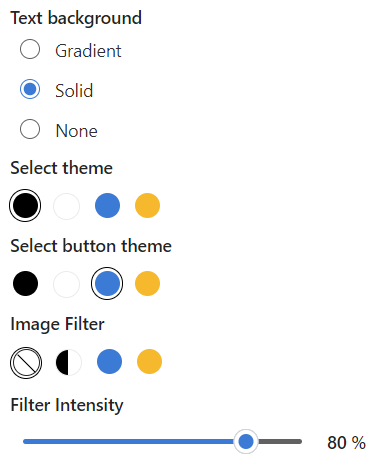
Task: Choose the black button theme swatch
Action: point(25,284)
